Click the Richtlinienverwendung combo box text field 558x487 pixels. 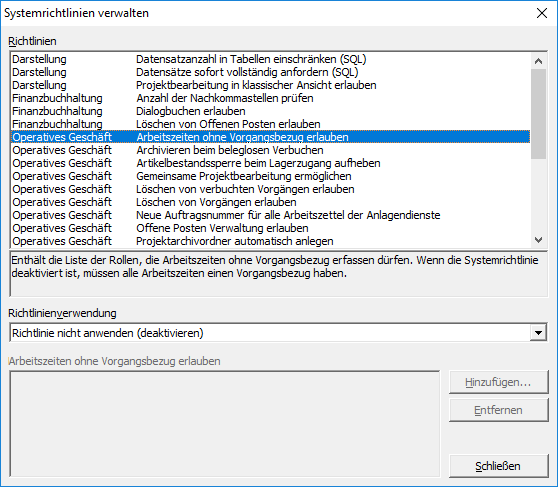270,333
